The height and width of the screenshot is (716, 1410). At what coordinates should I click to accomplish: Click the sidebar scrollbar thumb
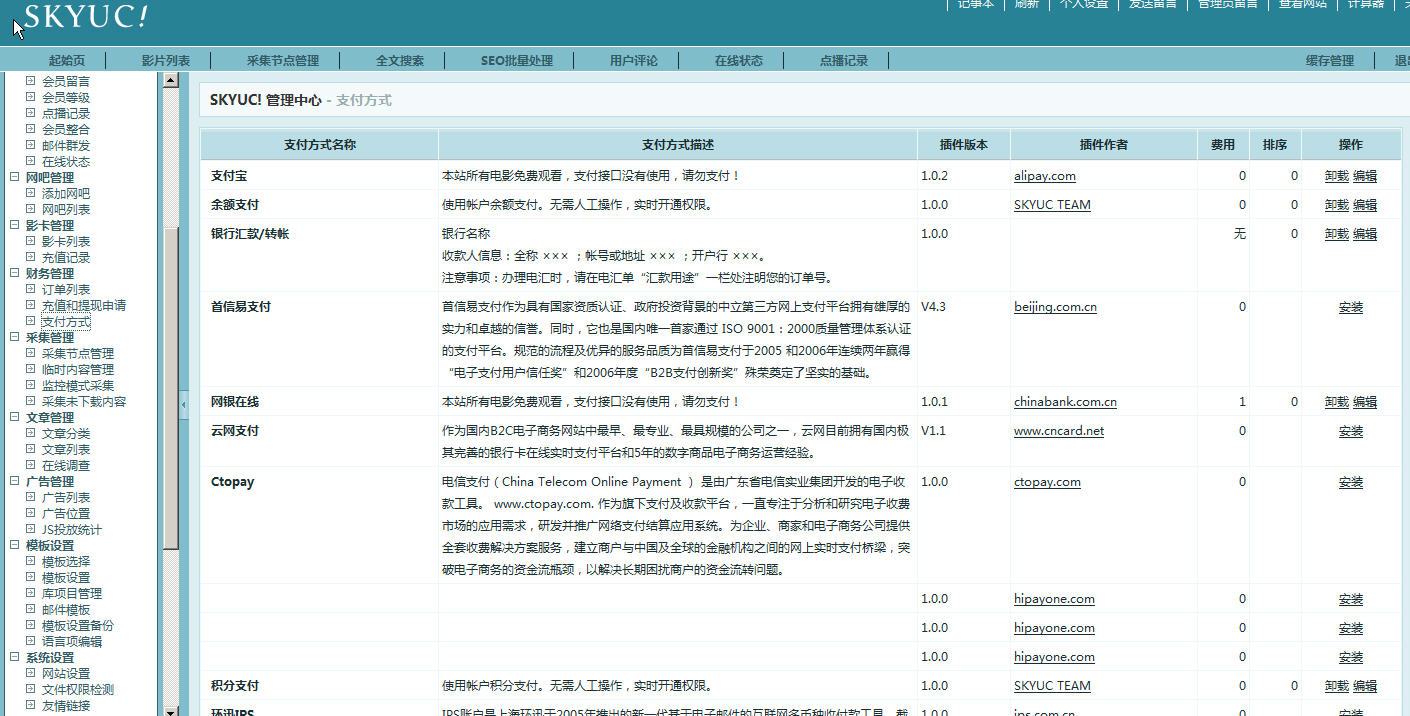click(x=171, y=388)
